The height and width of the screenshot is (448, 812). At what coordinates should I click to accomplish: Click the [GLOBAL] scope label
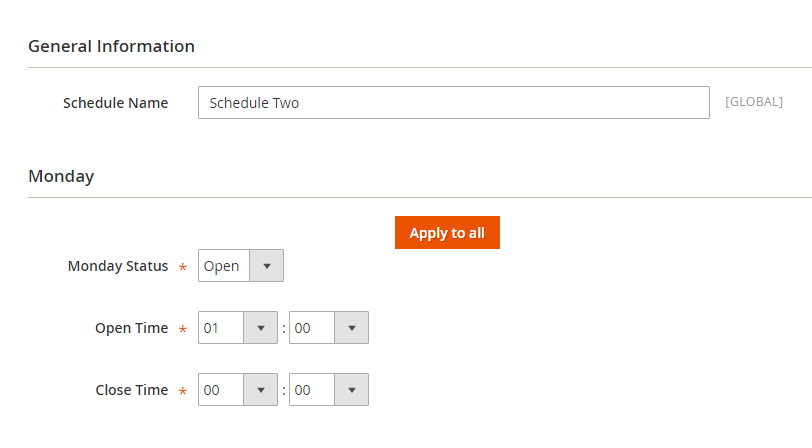pos(754,102)
